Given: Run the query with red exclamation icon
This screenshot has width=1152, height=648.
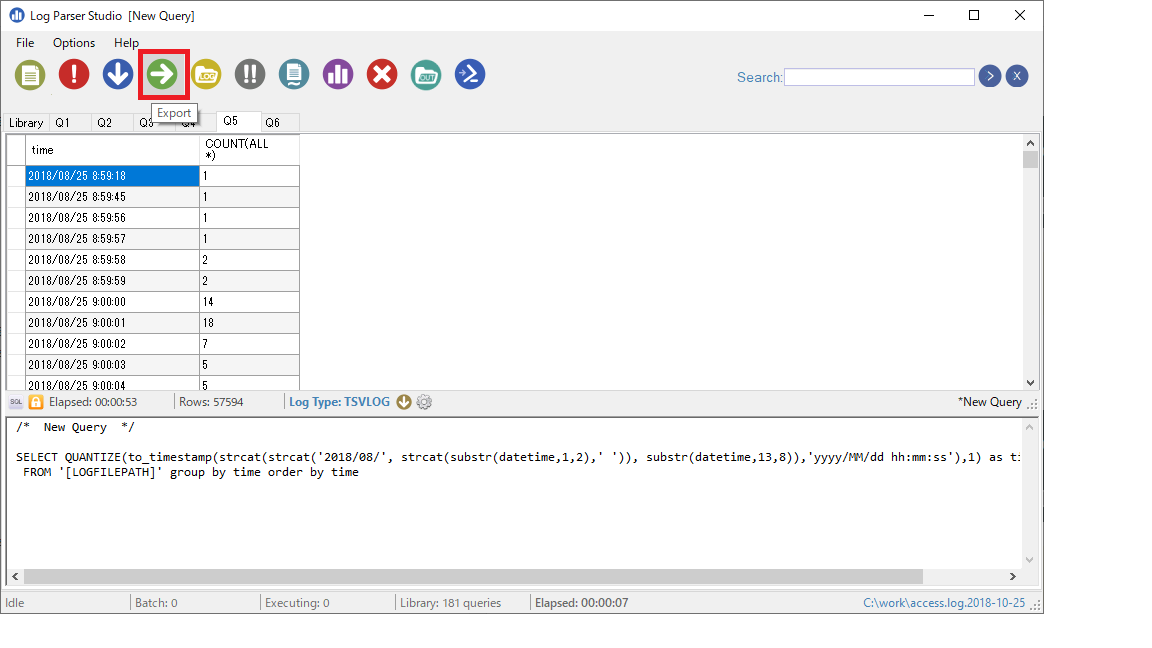Looking at the screenshot, I should (x=74, y=74).
